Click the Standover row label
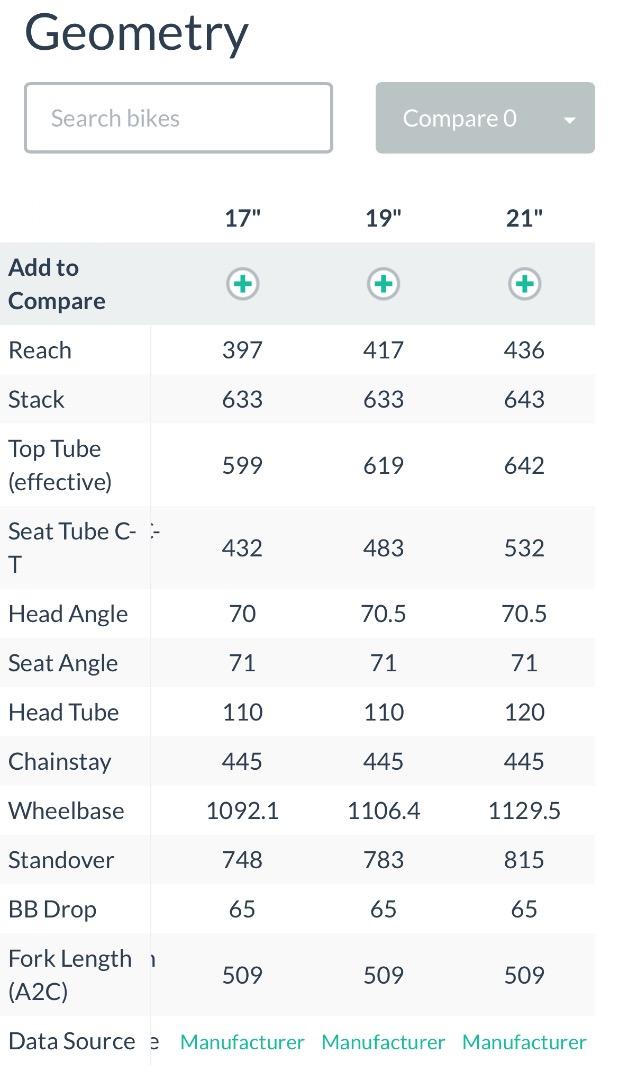619x1080 pixels. click(x=61, y=860)
